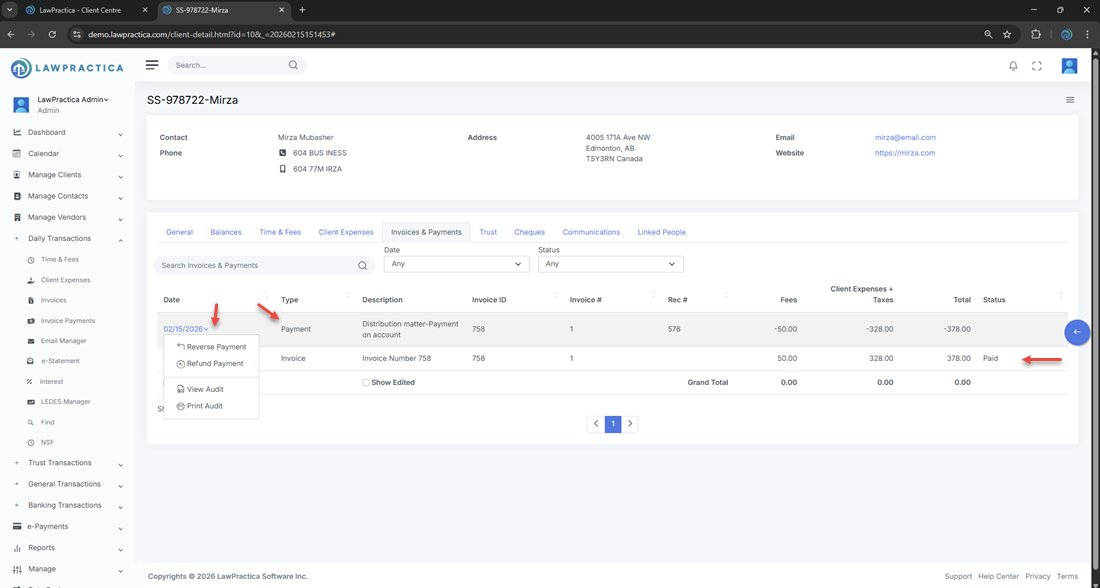The height and width of the screenshot is (588, 1100).
Task: Click the blue round back-arrow button
Action: point(1077,332)
